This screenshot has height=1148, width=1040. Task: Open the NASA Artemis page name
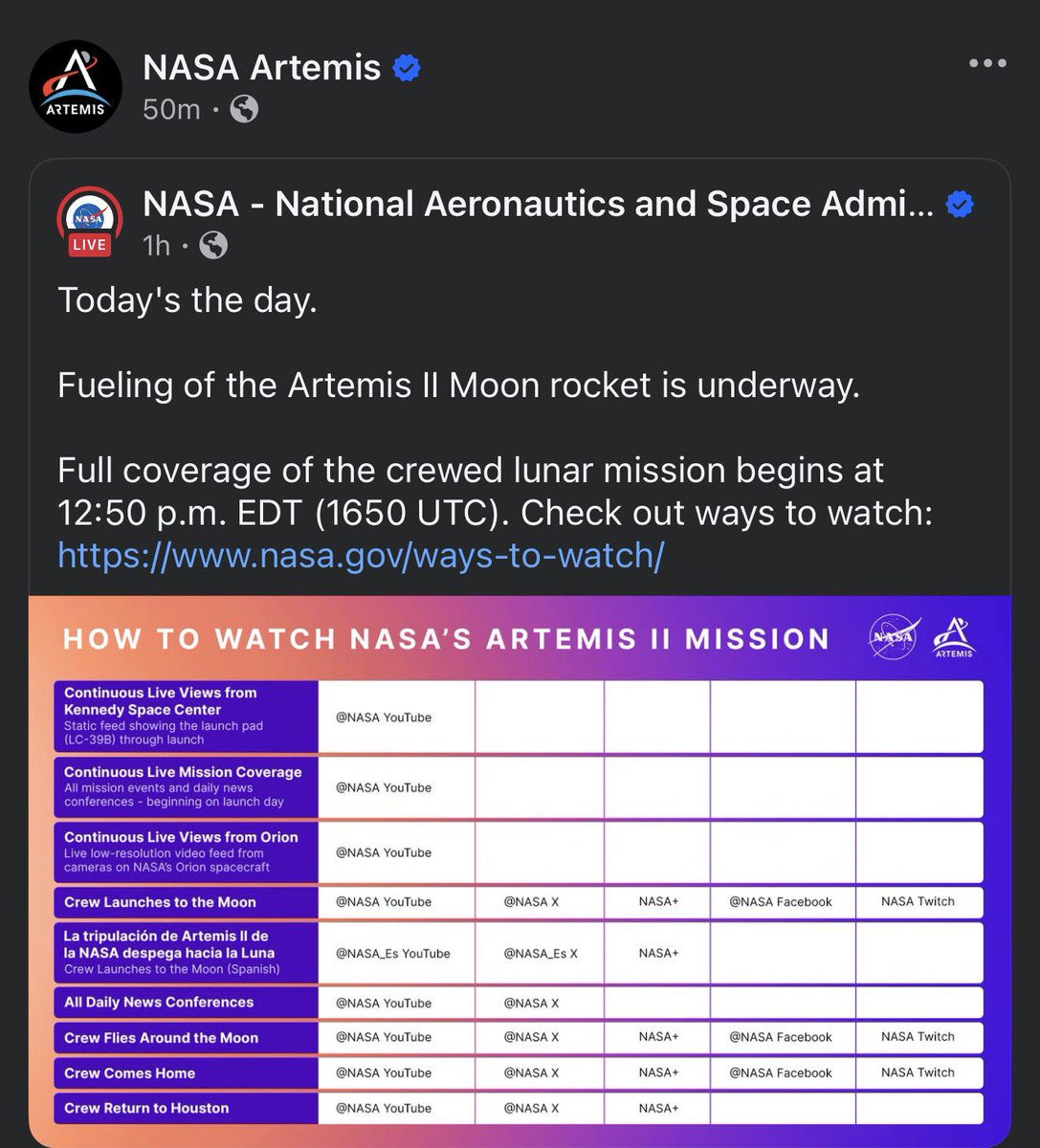click(262, 68)
